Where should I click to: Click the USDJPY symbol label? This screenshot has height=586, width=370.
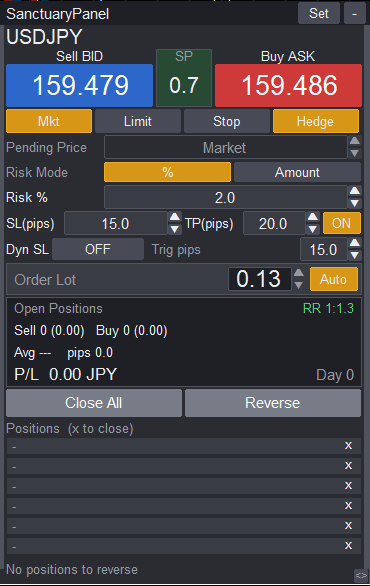(x=44, y=37)
